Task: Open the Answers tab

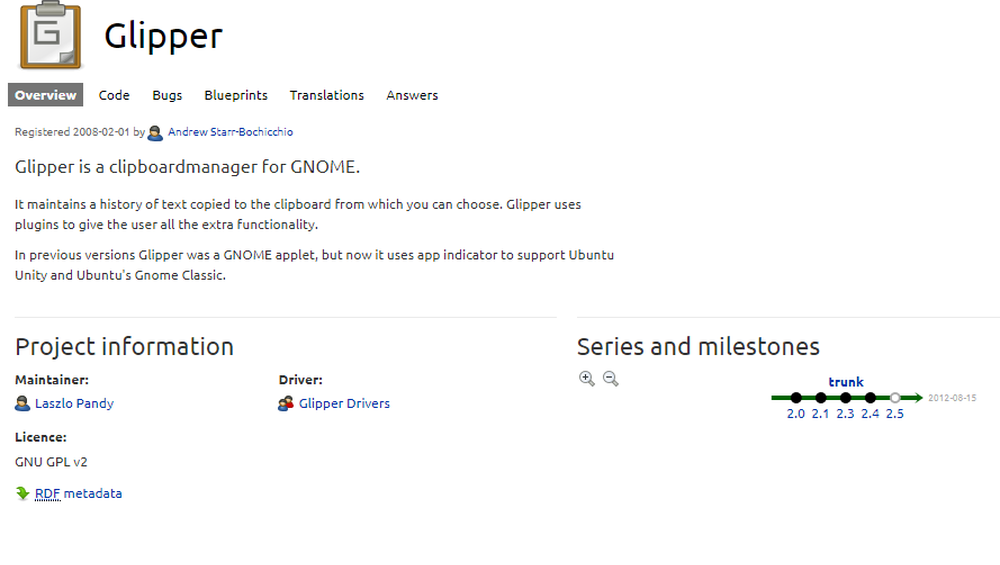Action: pos(412,95)
